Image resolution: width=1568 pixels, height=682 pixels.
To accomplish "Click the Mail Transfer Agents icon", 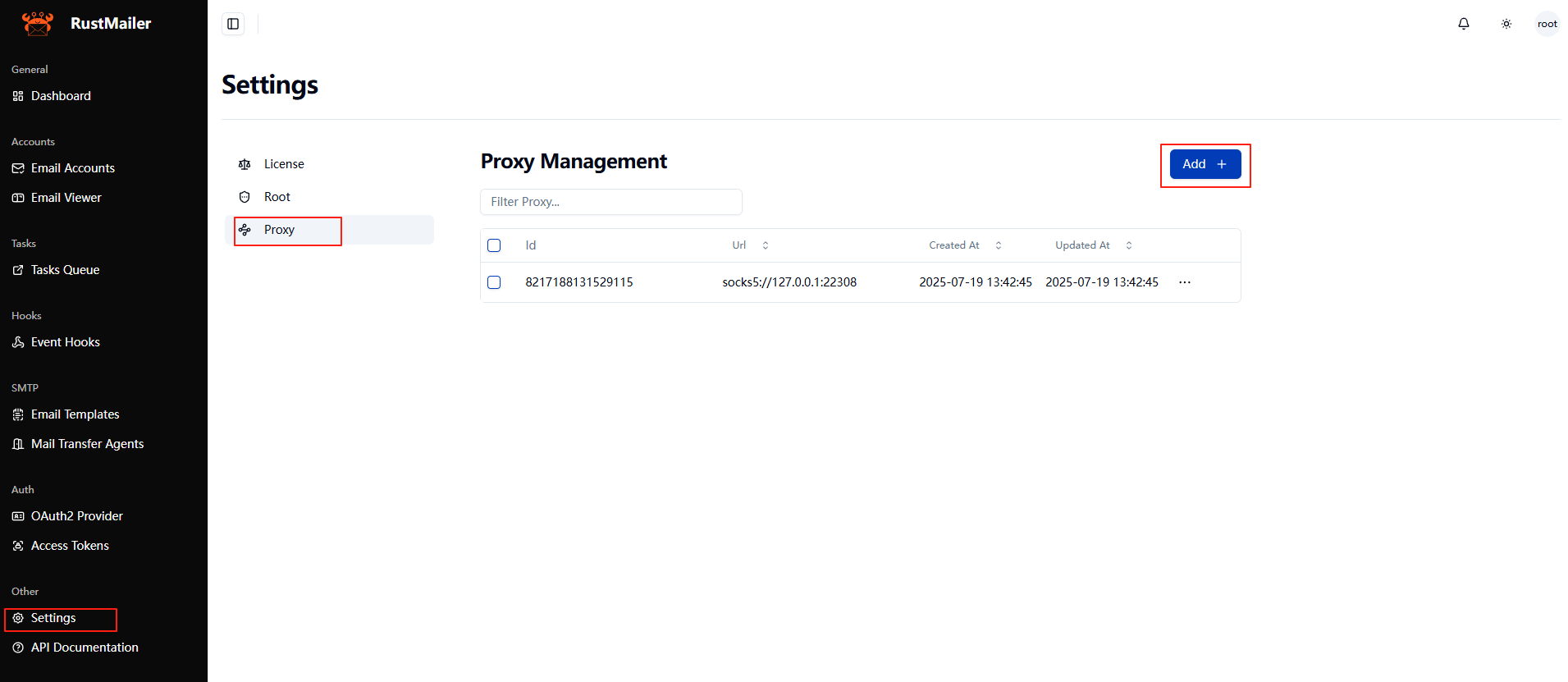I will click(x=18, y=444).
